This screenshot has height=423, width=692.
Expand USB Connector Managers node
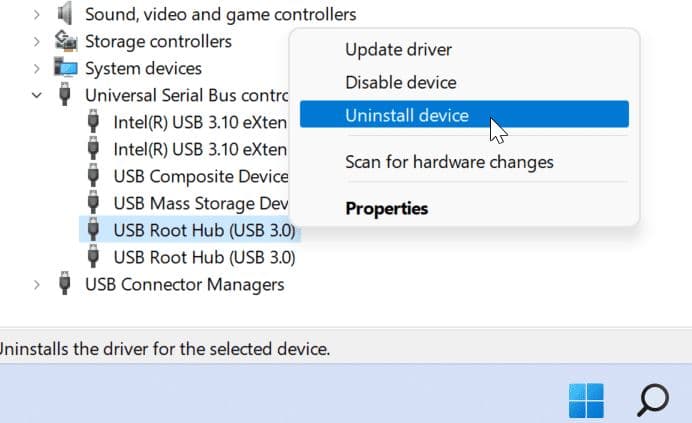click(36, 284)
